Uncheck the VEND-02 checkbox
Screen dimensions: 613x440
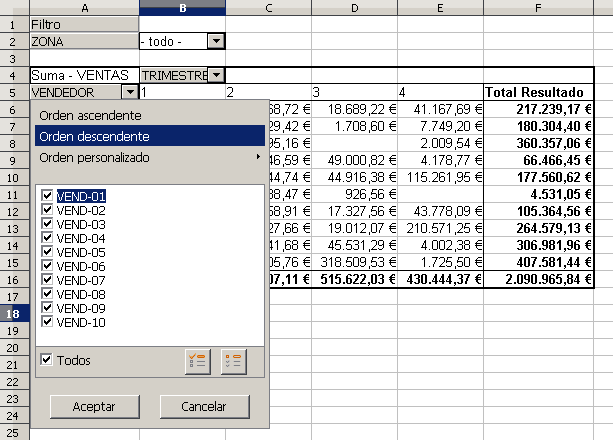coord(47,210)
